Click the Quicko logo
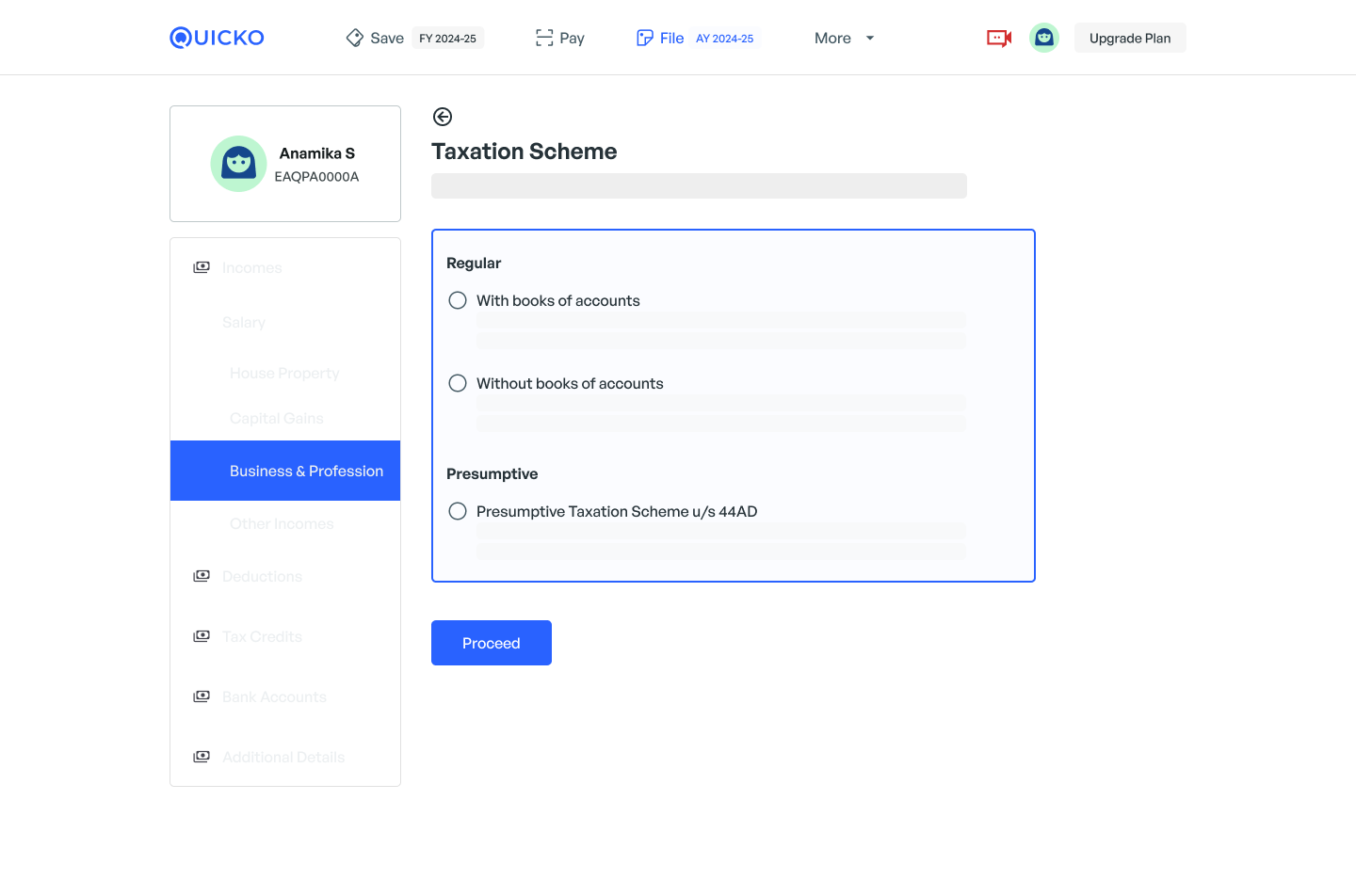This screenshot has width=1356, height=896. tap(217, 38)
